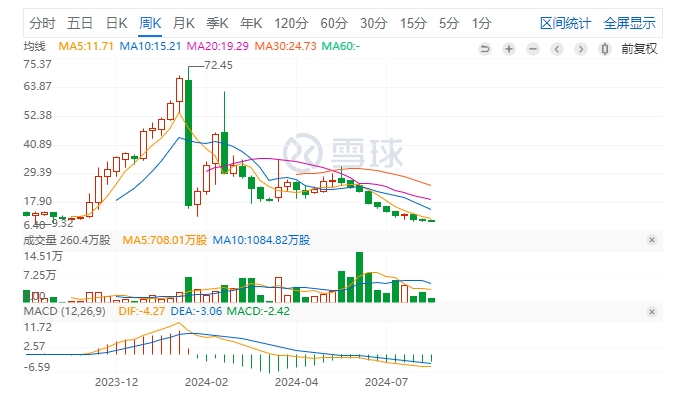Click the 2024-07 date axis label

(x=386, y=382)
